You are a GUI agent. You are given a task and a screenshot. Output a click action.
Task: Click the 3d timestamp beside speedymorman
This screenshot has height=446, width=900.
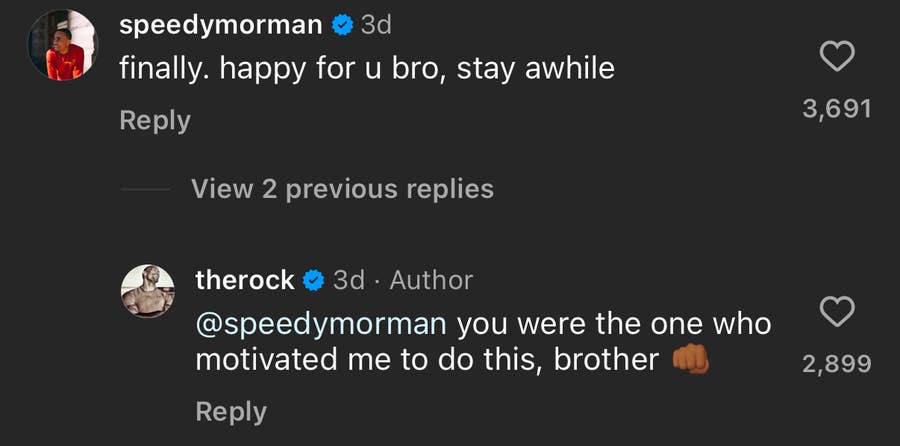pyautogui.click(x=375, y=26)
